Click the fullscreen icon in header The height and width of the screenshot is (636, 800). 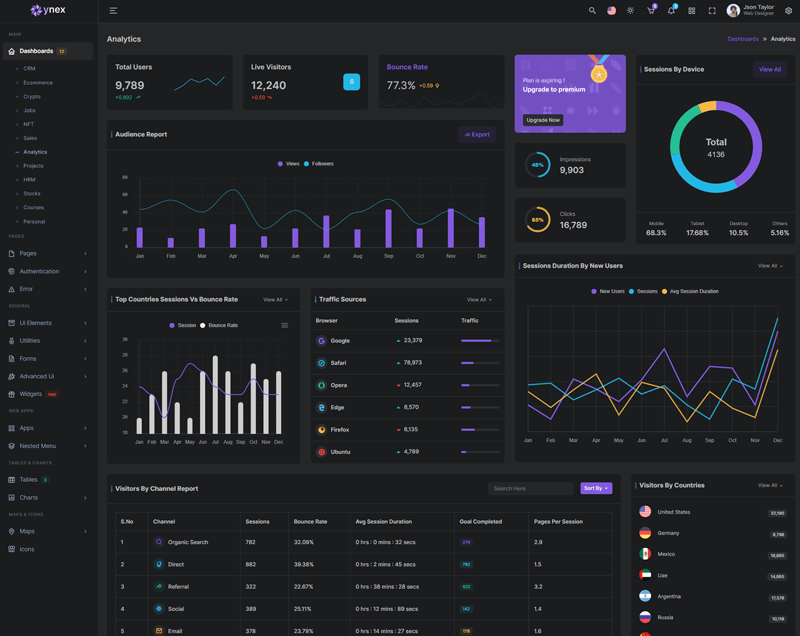[x=712, y=11]
